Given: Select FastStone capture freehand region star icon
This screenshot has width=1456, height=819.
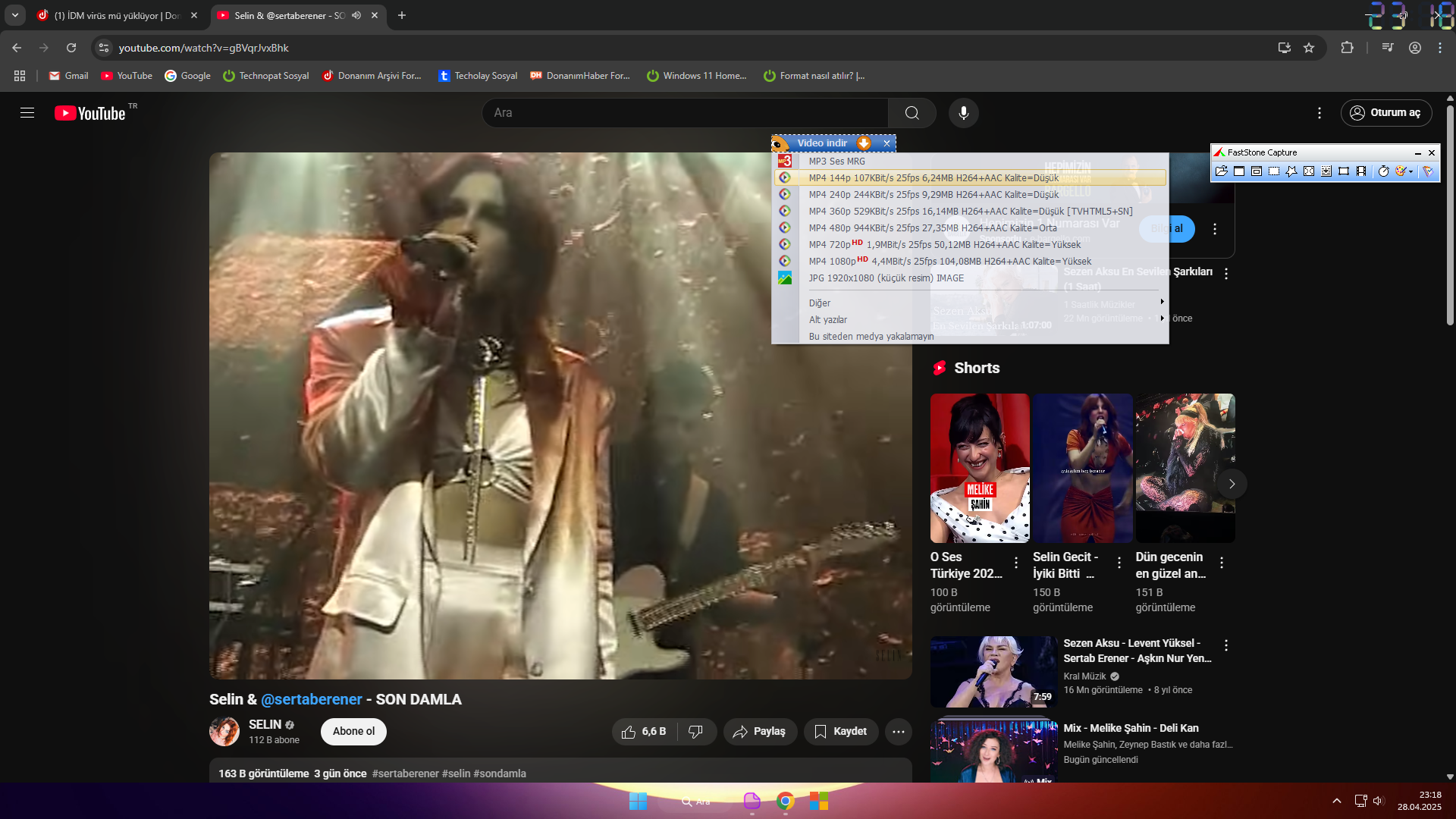Looking at the screenshot, I should (1291, 171).
